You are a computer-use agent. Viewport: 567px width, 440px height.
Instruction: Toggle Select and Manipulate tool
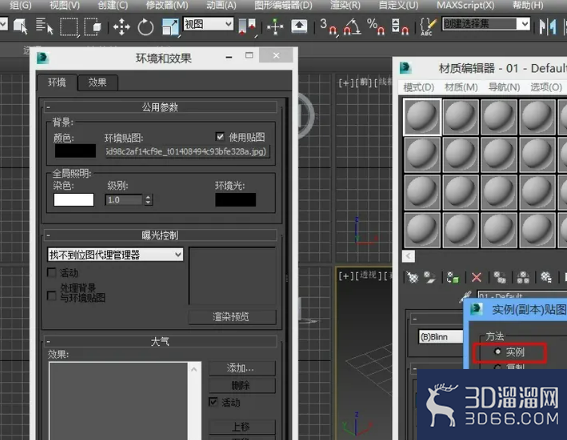coord(275,27)
